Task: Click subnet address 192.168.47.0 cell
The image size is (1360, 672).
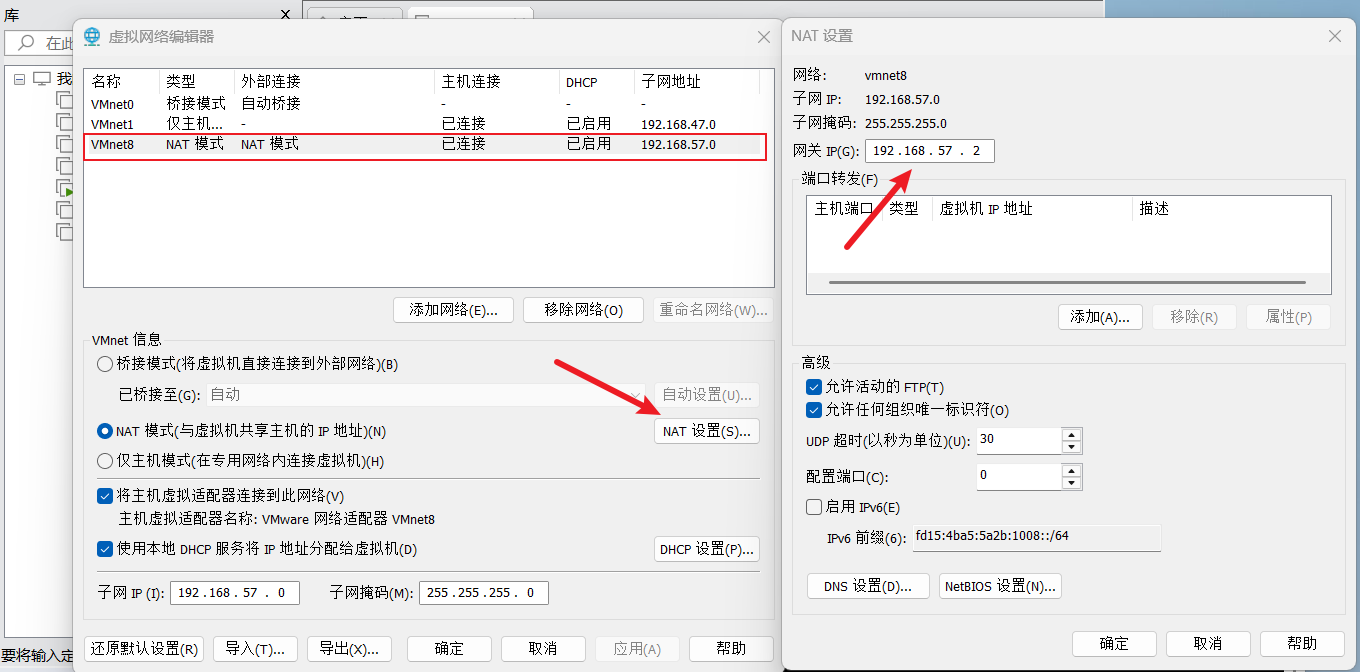Action: coord(678,125)
